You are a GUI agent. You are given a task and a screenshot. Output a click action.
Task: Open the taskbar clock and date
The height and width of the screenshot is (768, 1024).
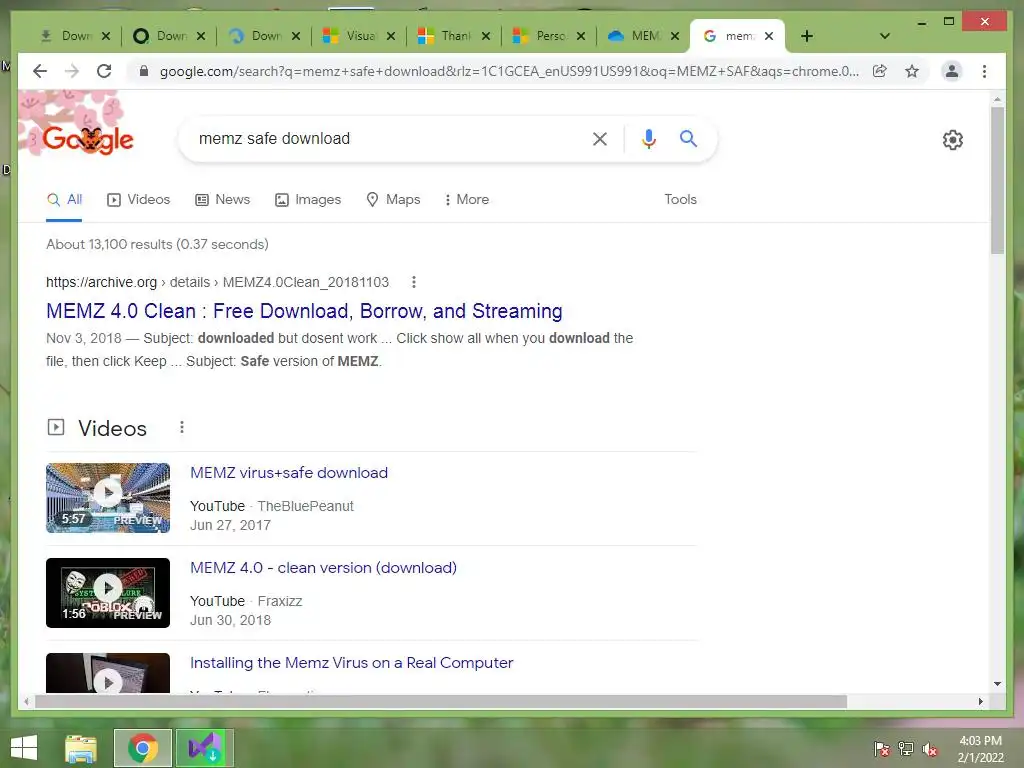tap(980, 749)
